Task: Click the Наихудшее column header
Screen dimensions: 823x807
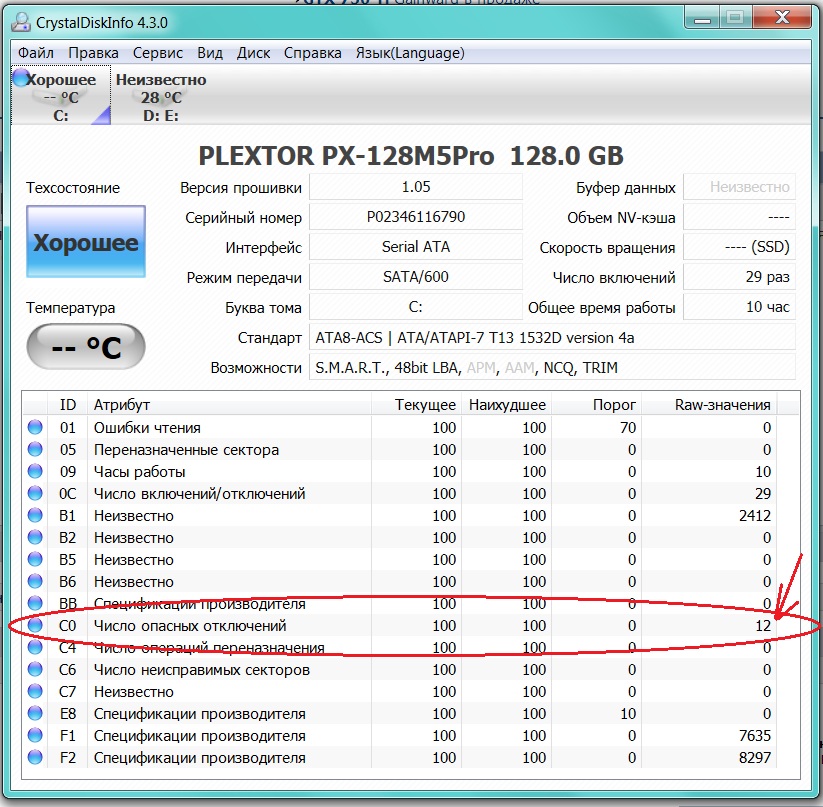Action: coord(507,405)
